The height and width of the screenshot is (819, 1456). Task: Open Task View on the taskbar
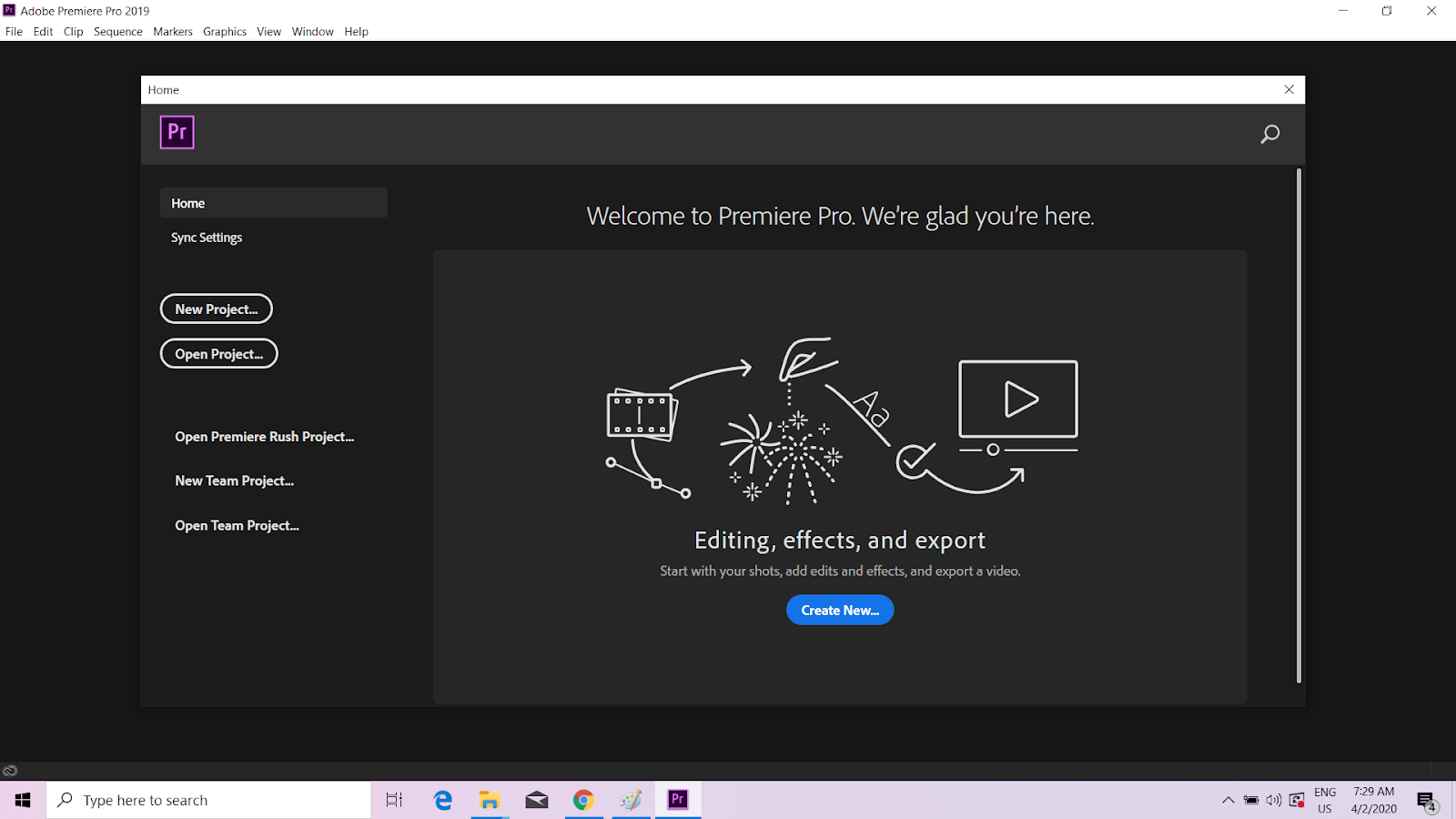394,800
